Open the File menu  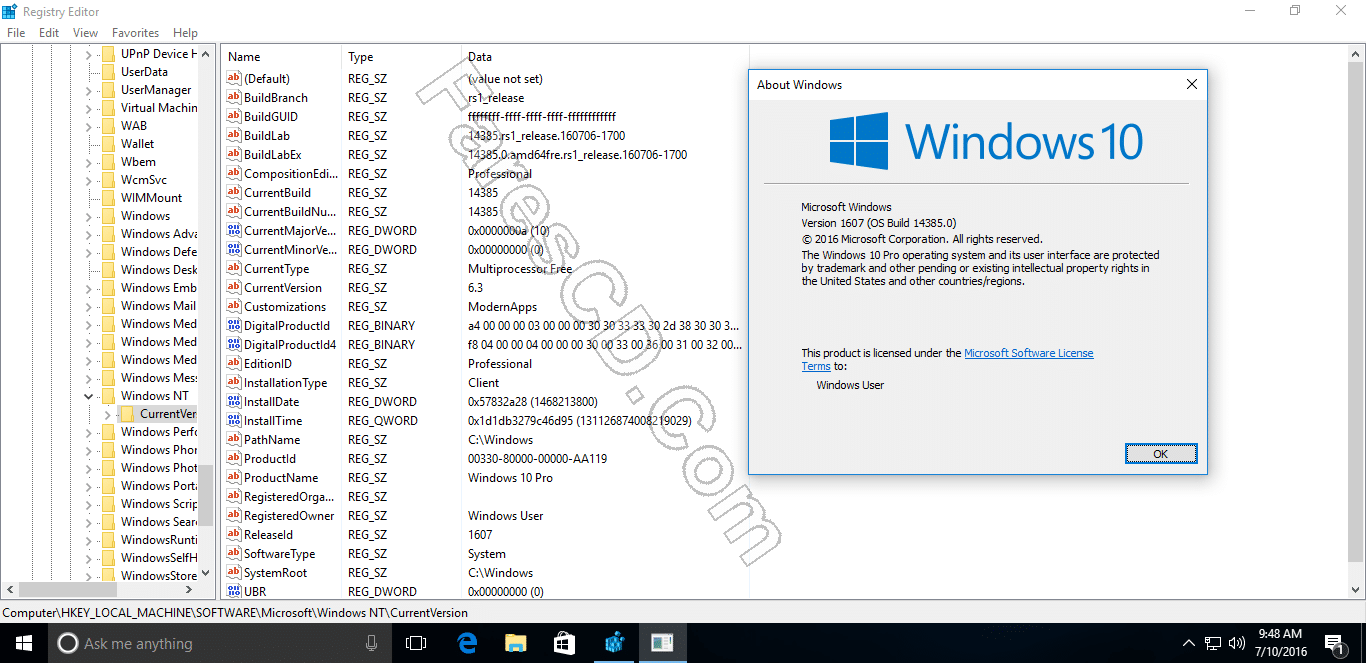pos(16,33)
